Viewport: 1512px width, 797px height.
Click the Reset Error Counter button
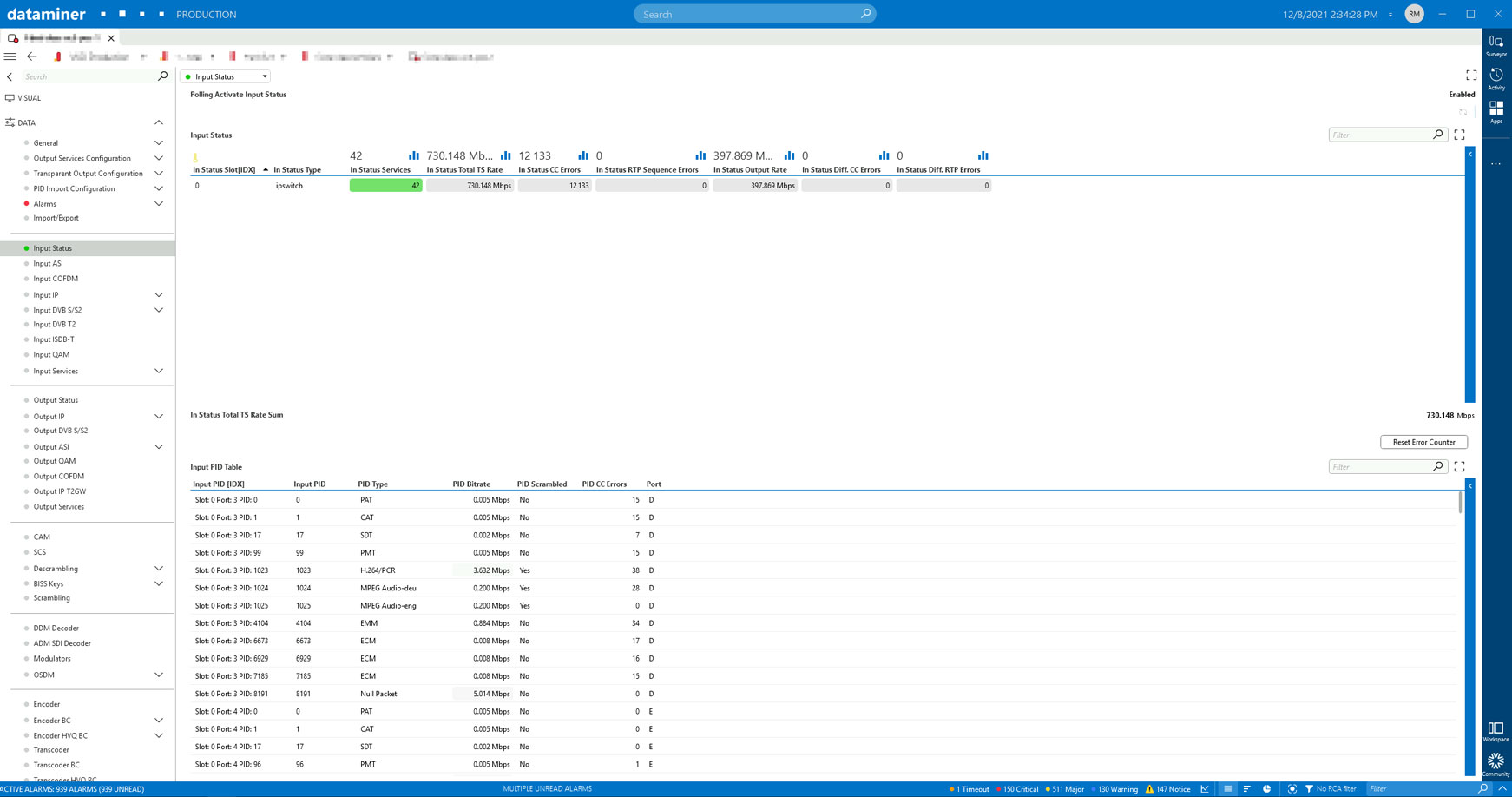(1423, 442)
